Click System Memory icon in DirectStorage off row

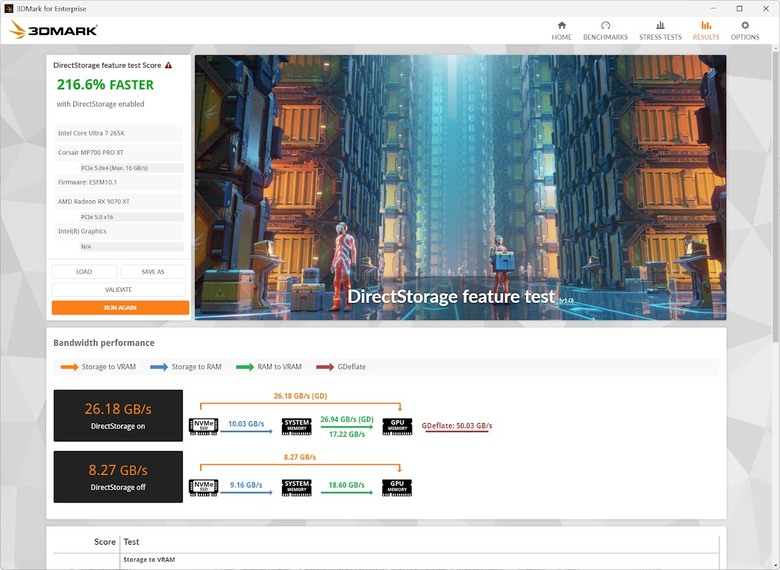[x=296, y=487]
